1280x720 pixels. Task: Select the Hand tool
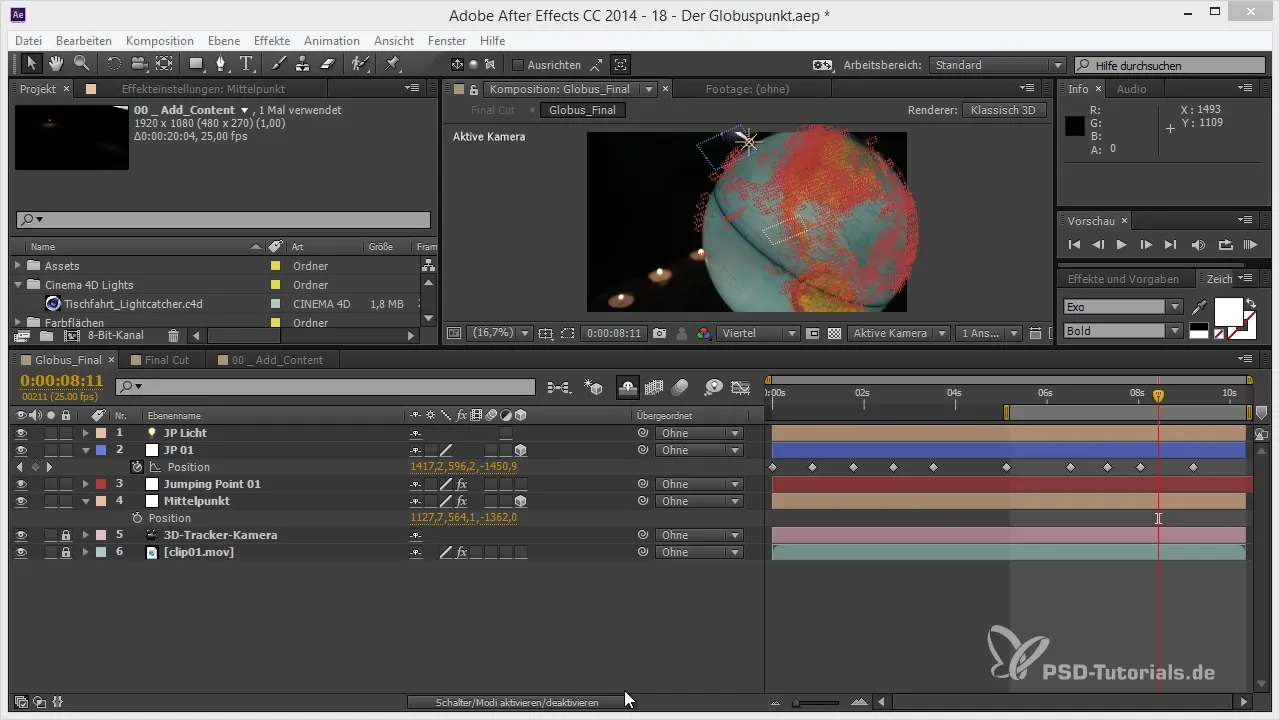click(56, 64)
